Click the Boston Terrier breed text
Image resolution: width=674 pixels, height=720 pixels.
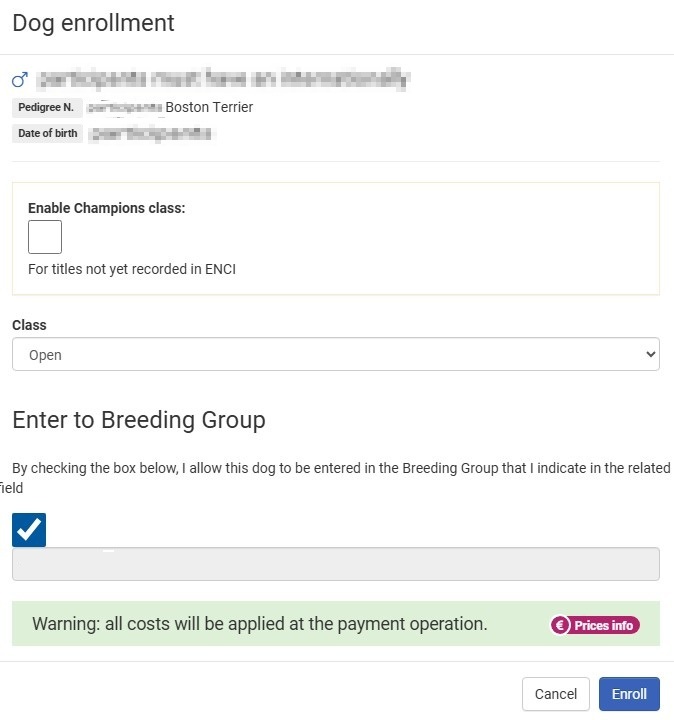click(x=209, y=107)
